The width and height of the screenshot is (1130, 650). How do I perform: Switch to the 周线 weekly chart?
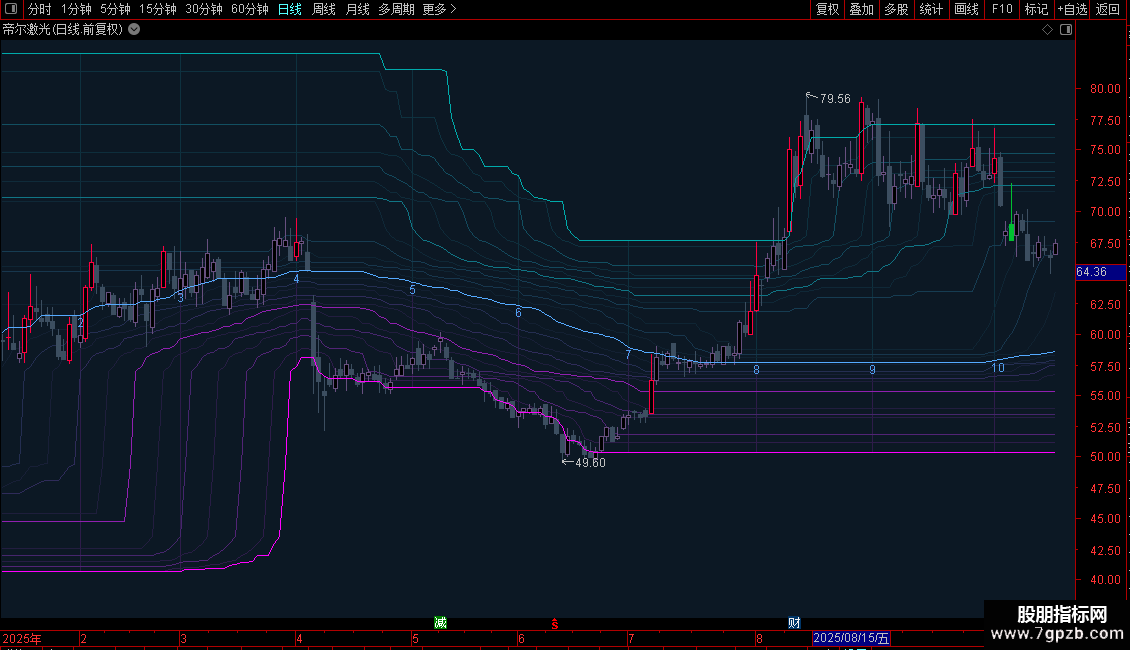point(323,9)
